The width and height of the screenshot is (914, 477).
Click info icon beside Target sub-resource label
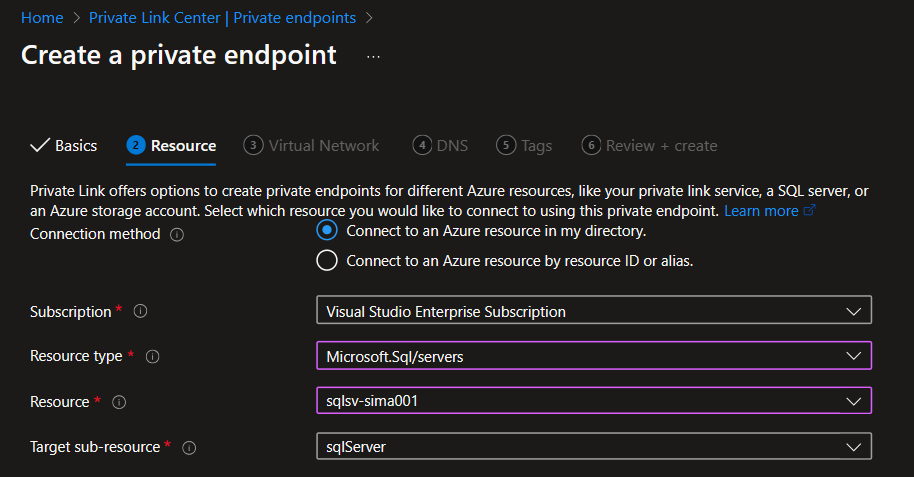[189, 447]
